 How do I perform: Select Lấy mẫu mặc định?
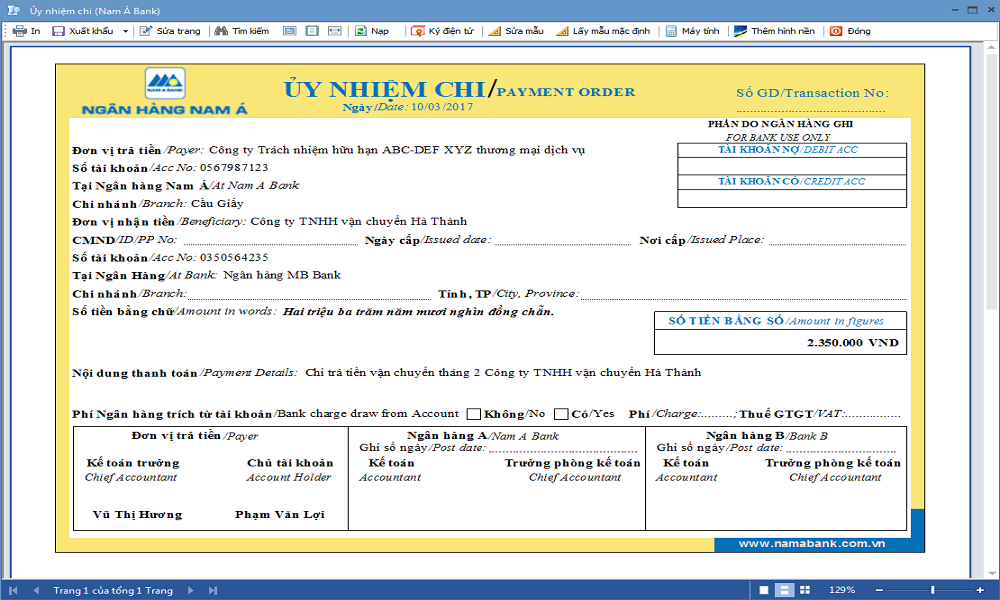point(603,31)
